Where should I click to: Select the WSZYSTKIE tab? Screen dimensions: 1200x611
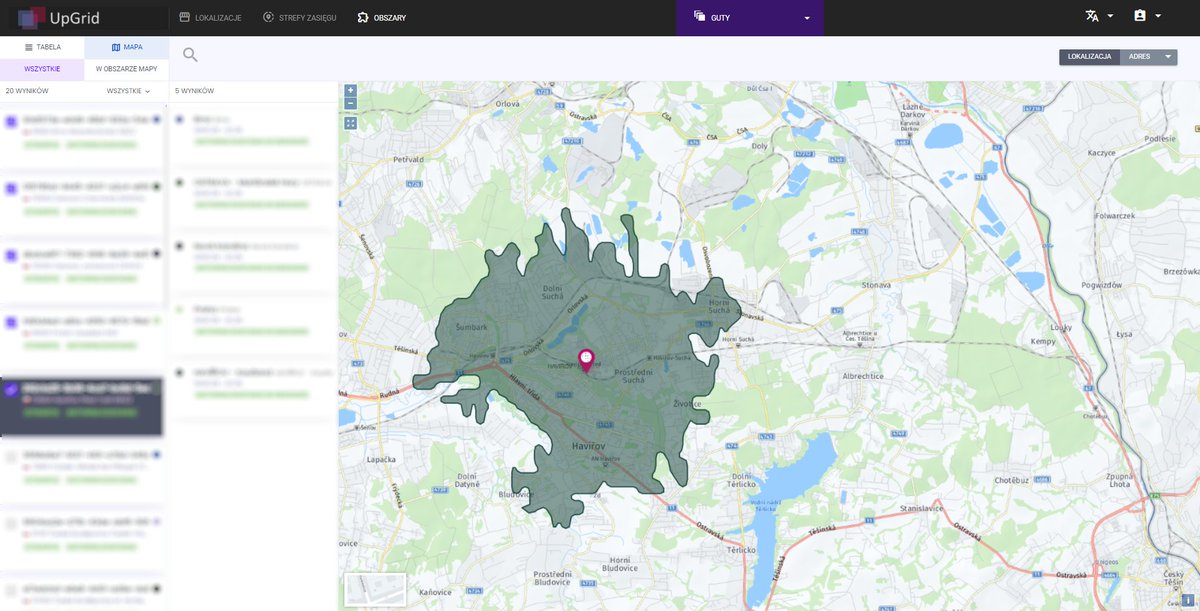coord(42,69)
